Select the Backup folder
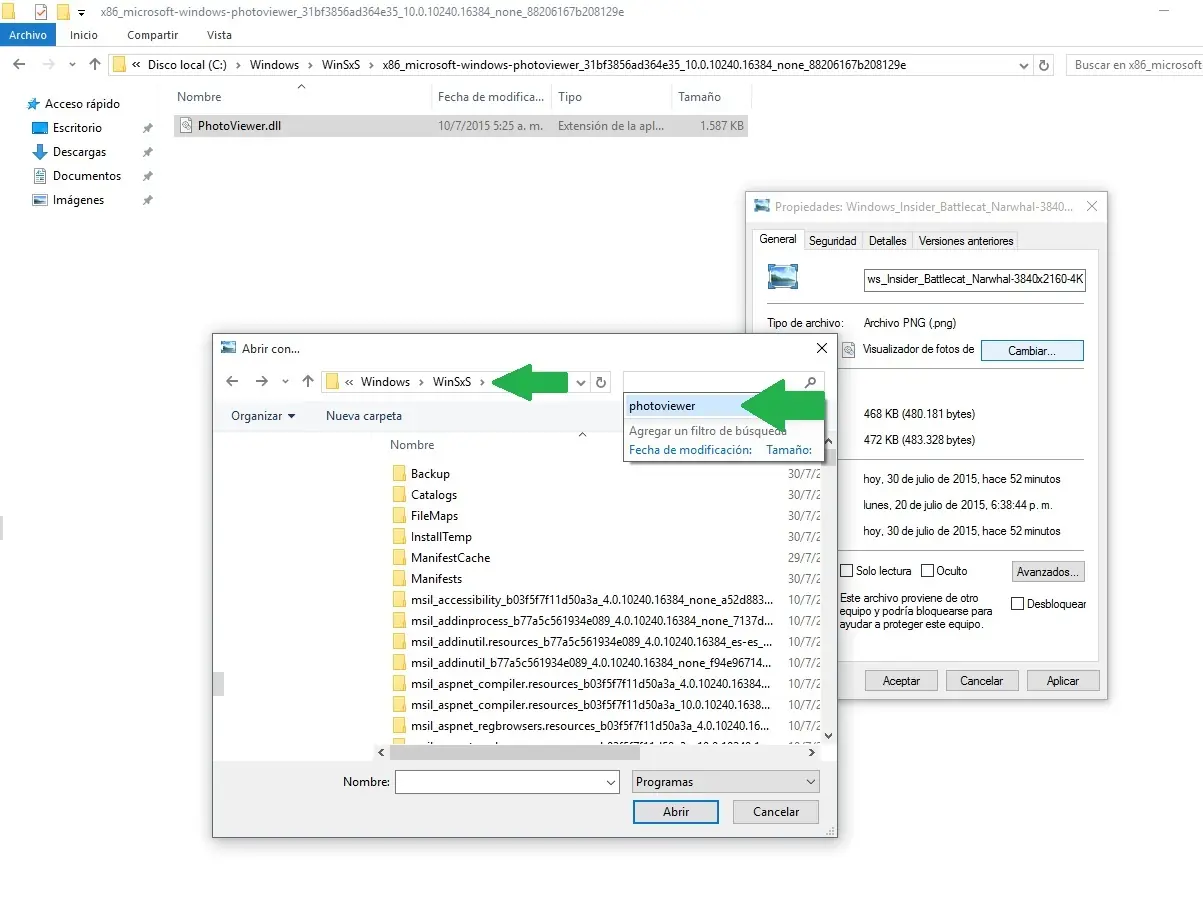This screenshot has height=916, width=1203. (x=430, y=474)
